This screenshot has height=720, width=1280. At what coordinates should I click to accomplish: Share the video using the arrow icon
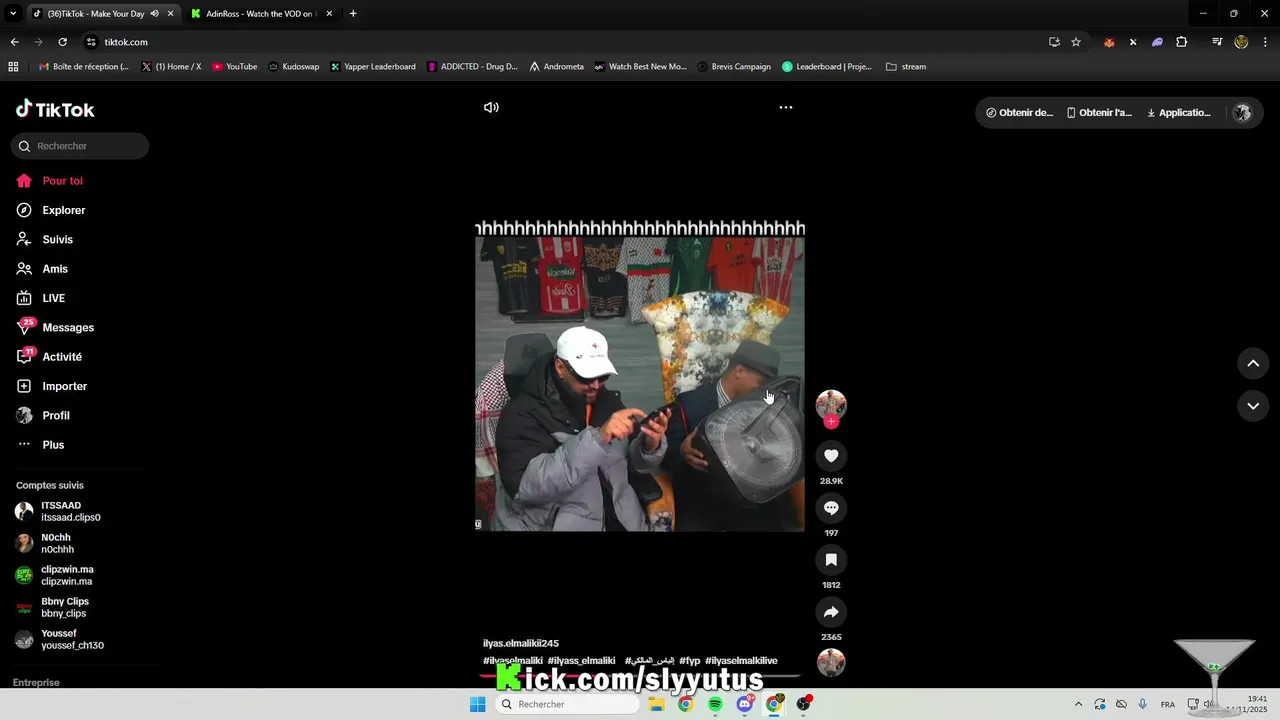pyautogui.click(x=831, y=612)
